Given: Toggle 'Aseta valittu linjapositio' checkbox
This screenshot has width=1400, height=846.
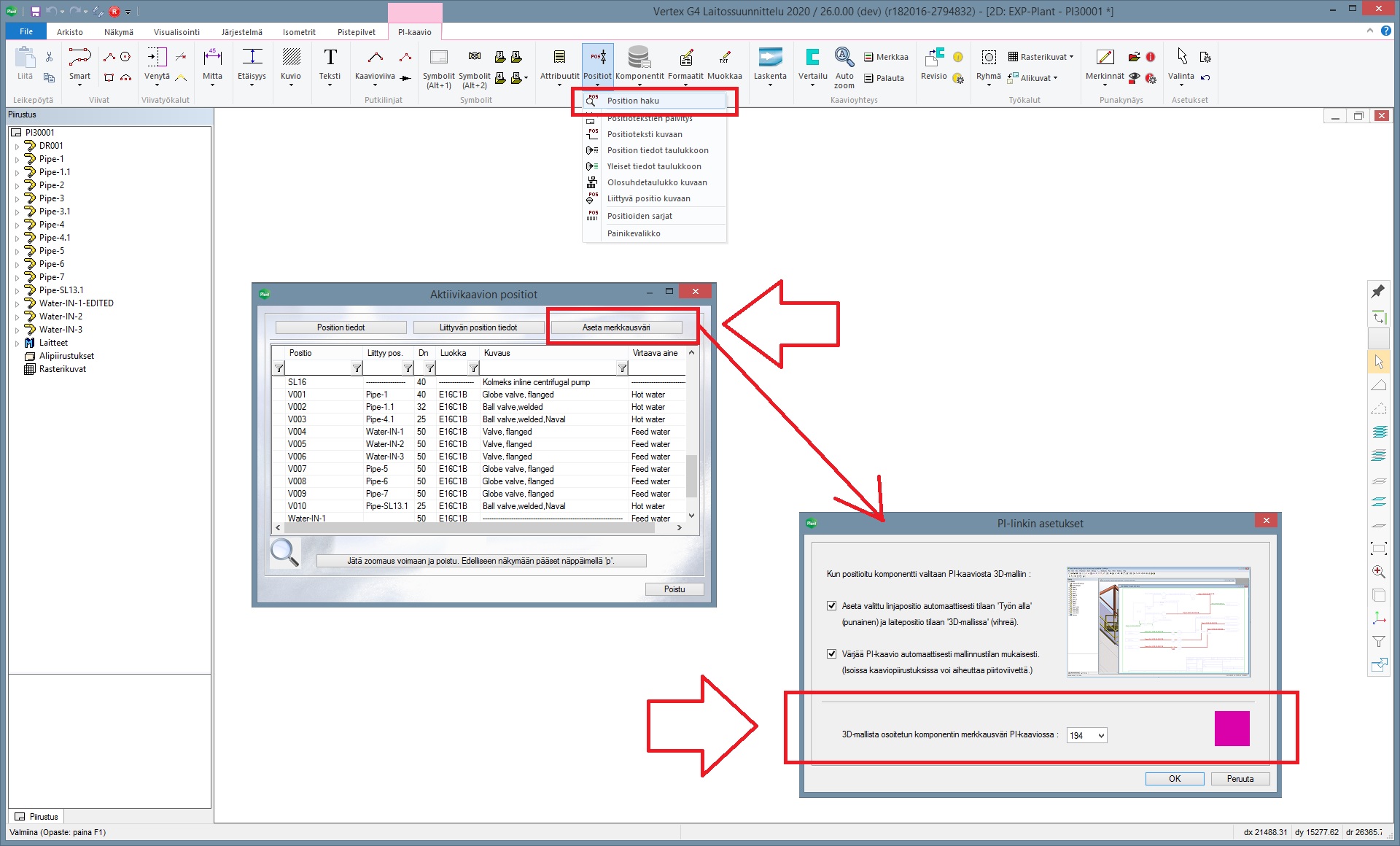Looking at the screenshot, I should pyautogui.click(x=831, y=605).
